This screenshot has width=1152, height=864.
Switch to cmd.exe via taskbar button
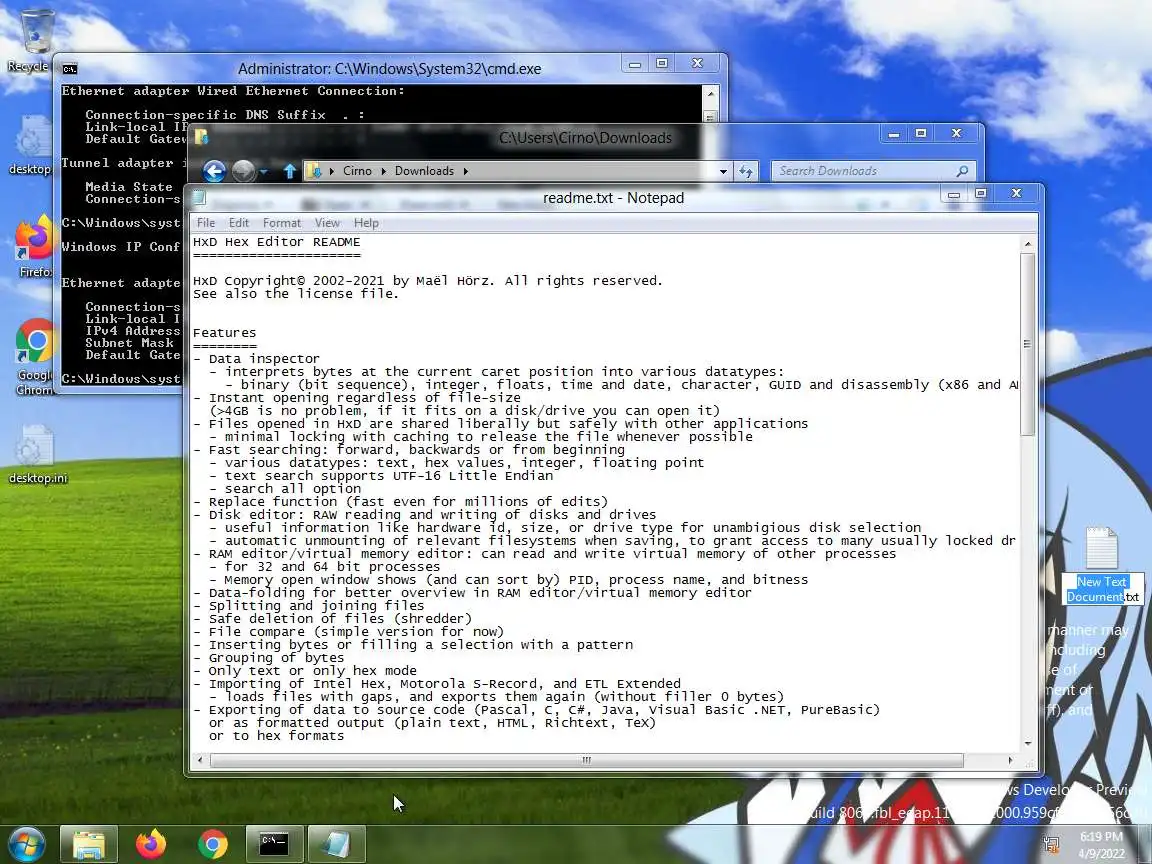[274, 843]
